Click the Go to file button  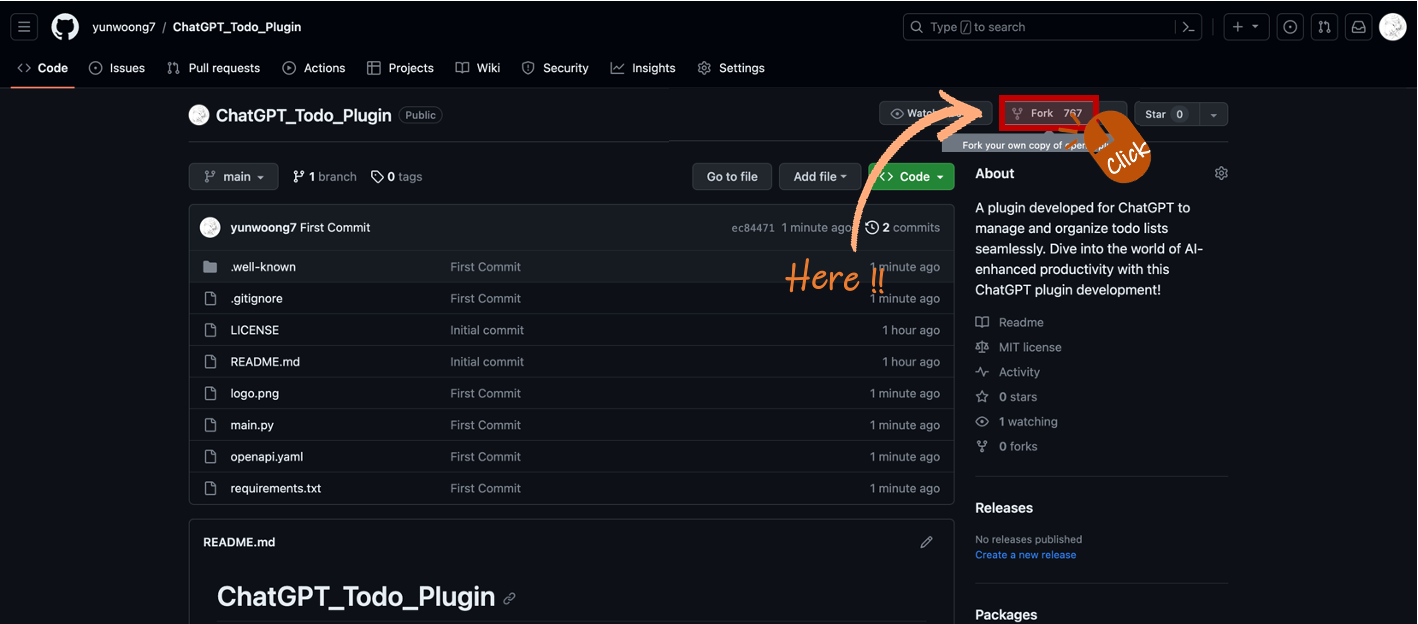tap(732, 176)
